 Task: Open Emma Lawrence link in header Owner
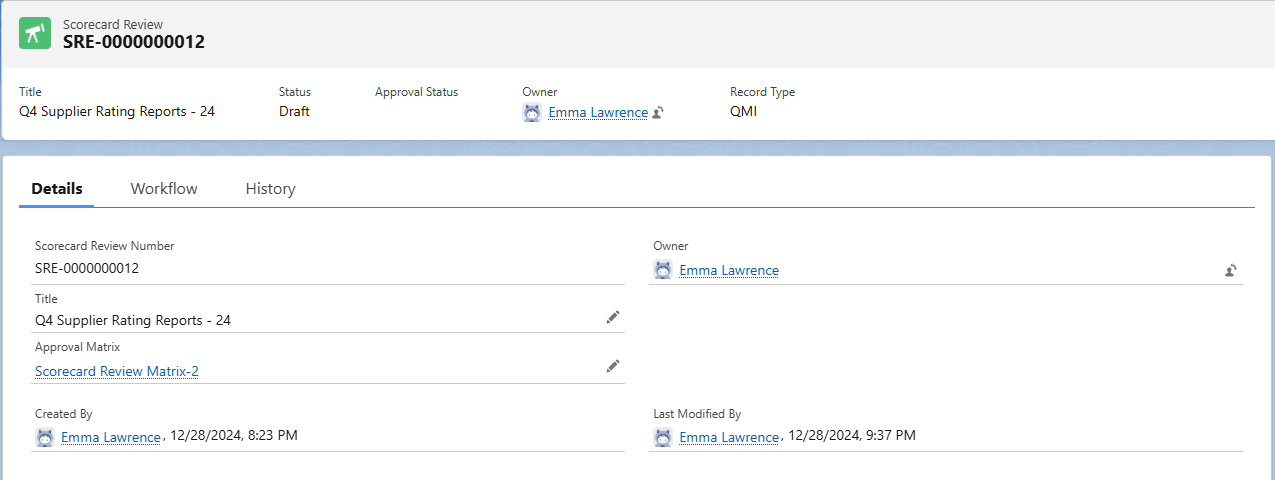click(598, 113)
